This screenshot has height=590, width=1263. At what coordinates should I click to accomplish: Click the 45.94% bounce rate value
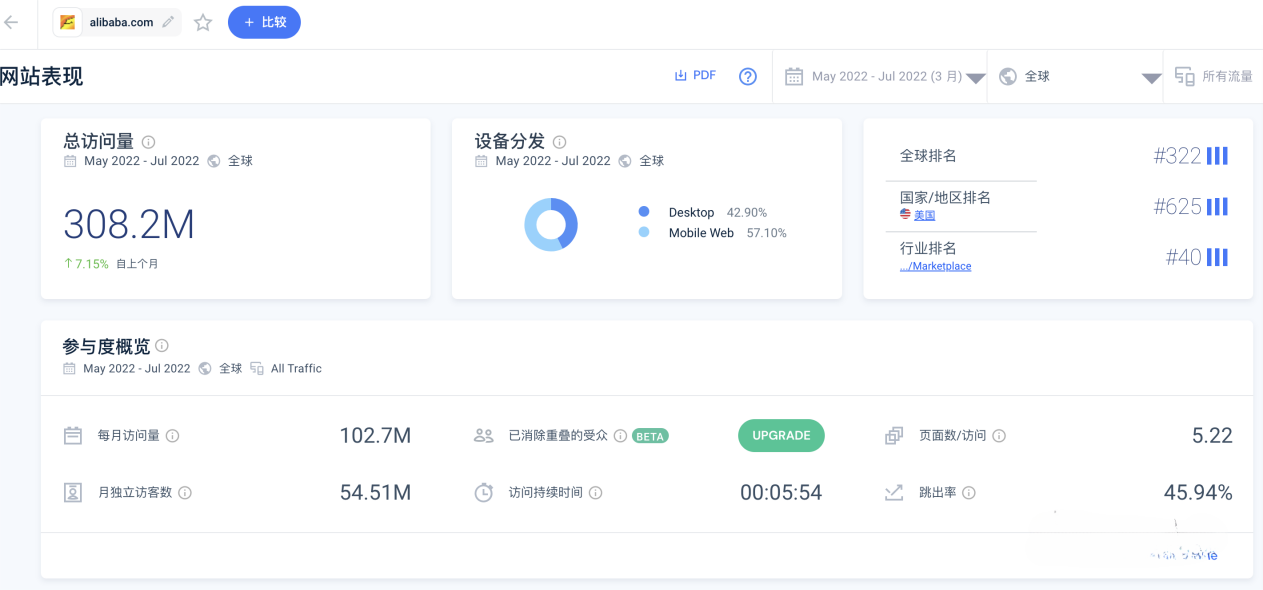pos(1198,492)
